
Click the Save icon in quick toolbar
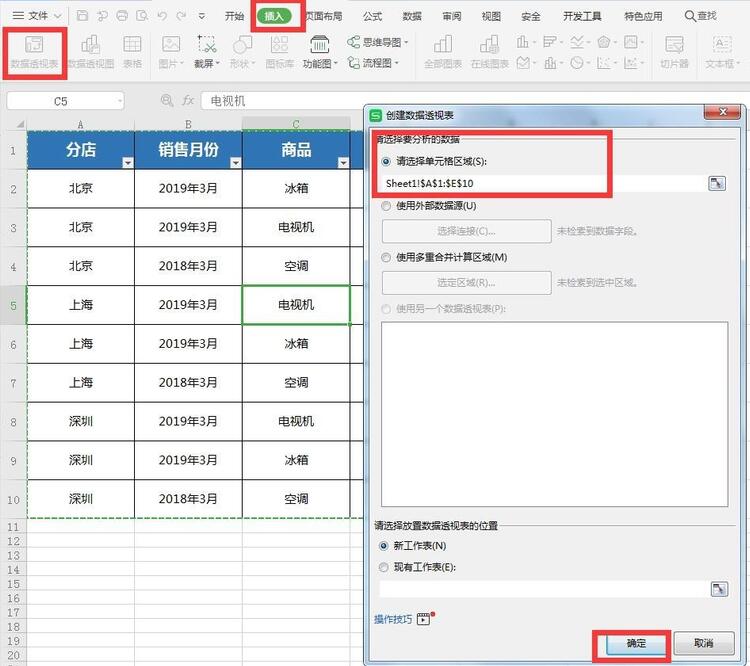82,16
